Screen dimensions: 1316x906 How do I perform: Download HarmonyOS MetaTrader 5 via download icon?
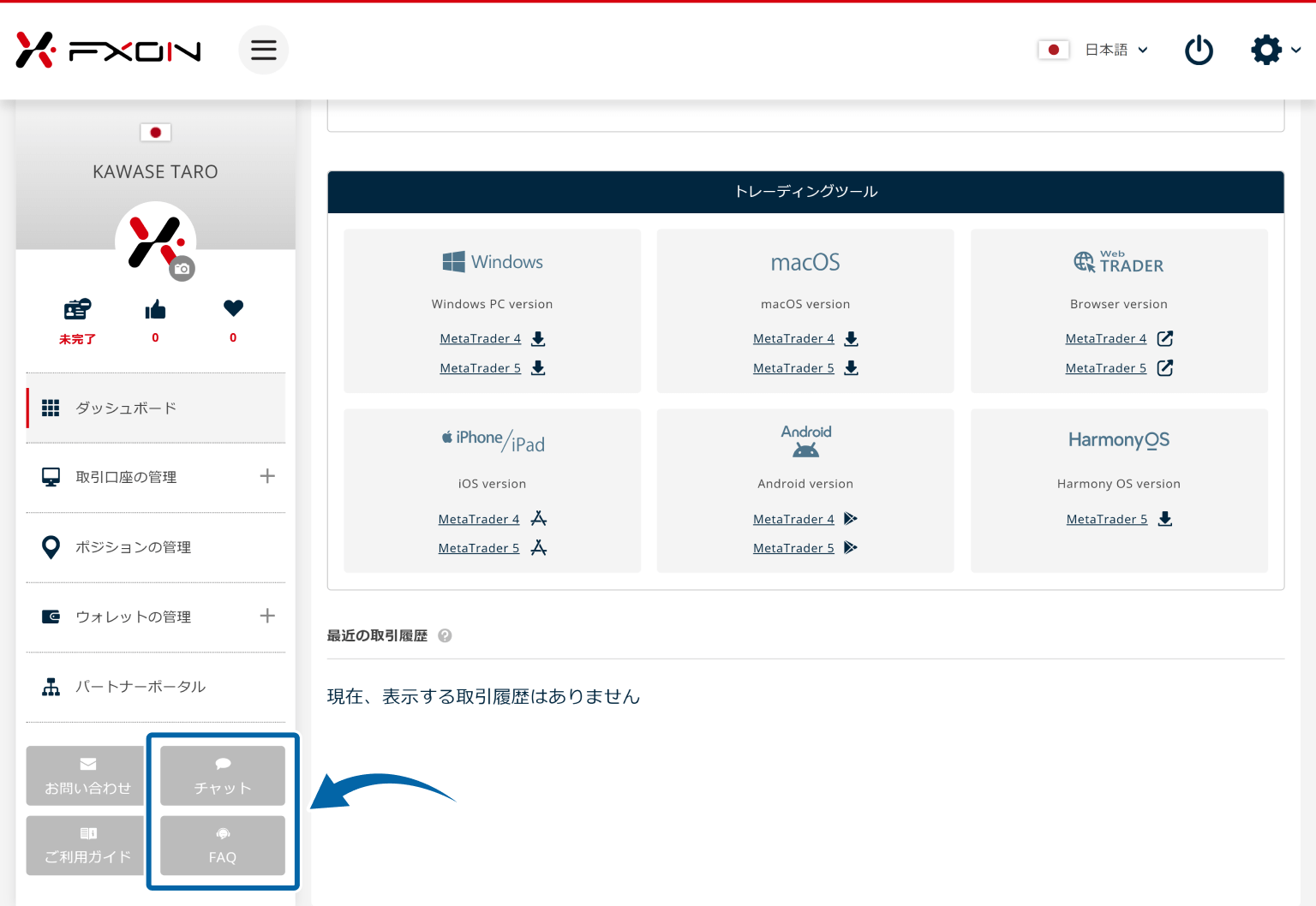tap(1164, 519)
